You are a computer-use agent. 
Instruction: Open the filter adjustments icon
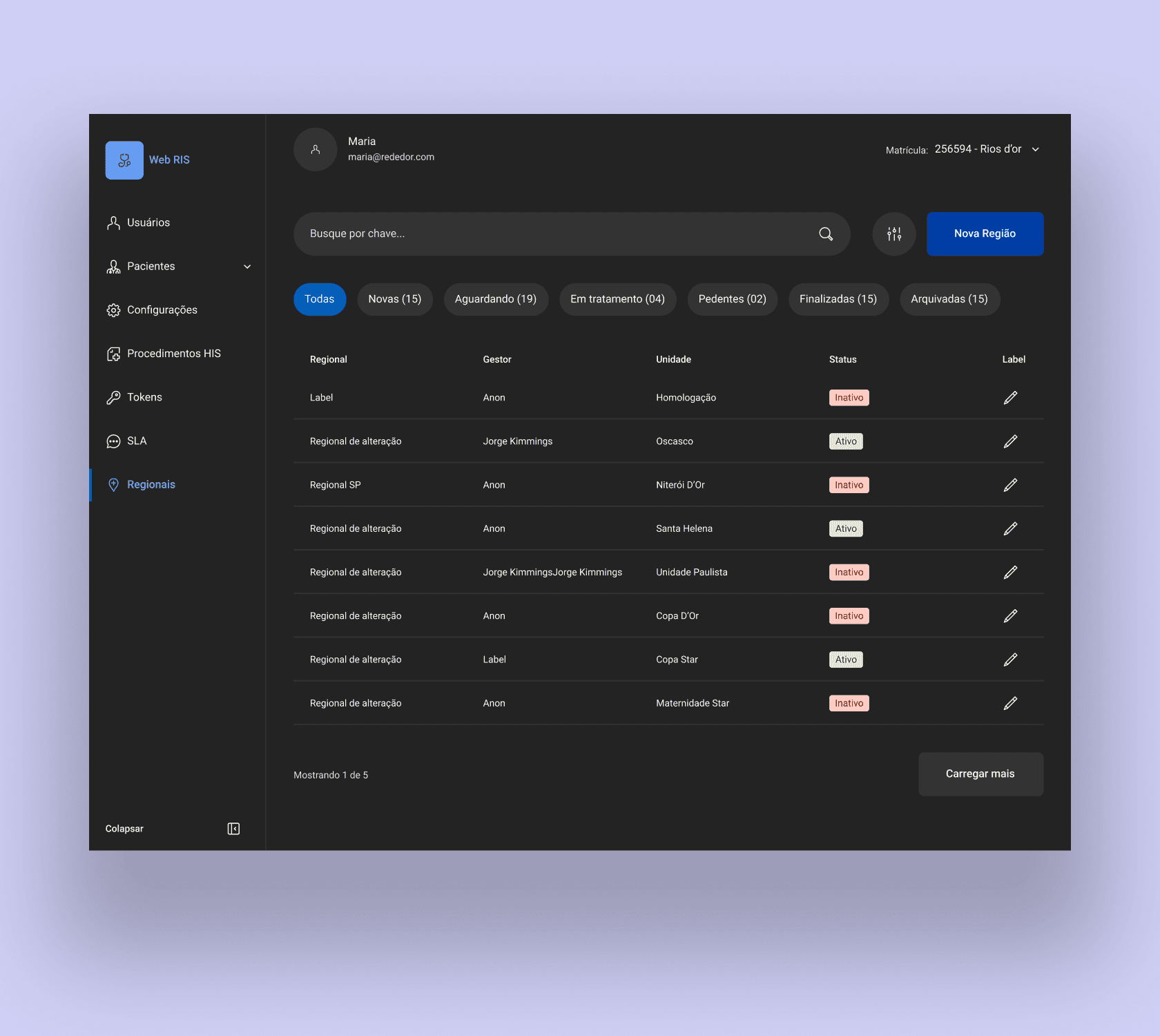[893, 233]
